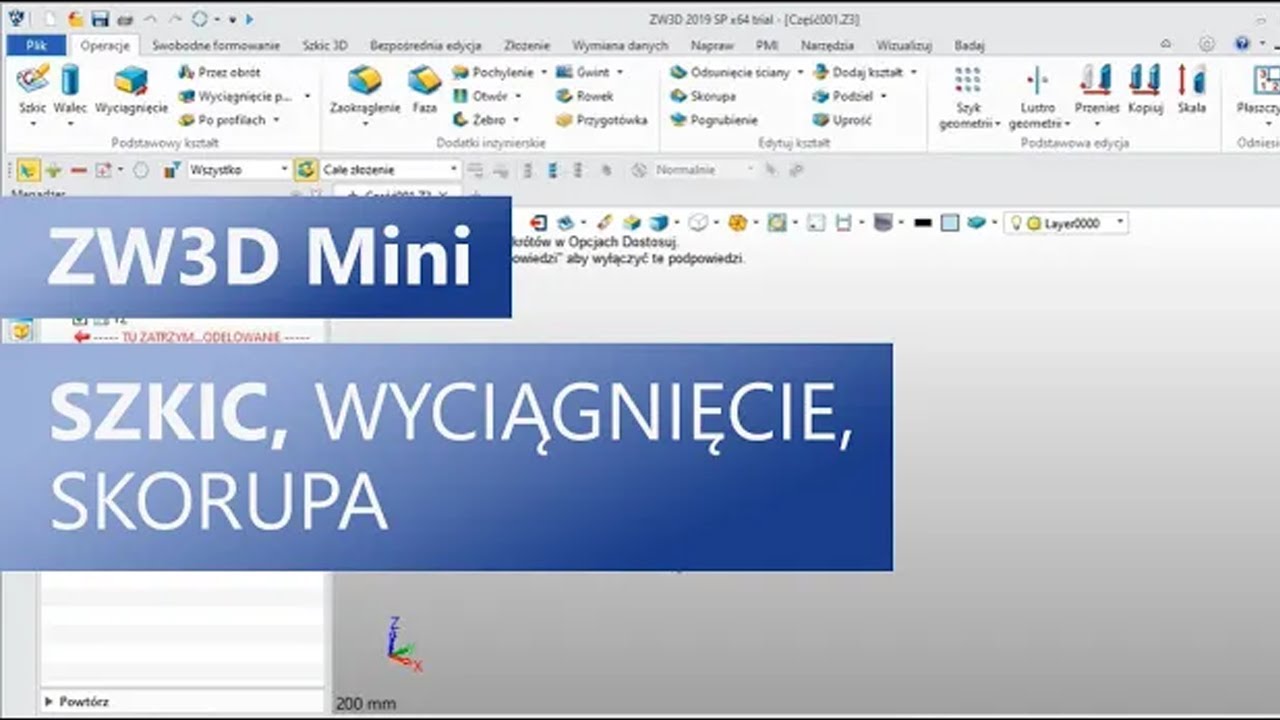Select Lustro geometrii mirror tool
Viewport: 1280px width, 720px height.
tap(1038, 96)
